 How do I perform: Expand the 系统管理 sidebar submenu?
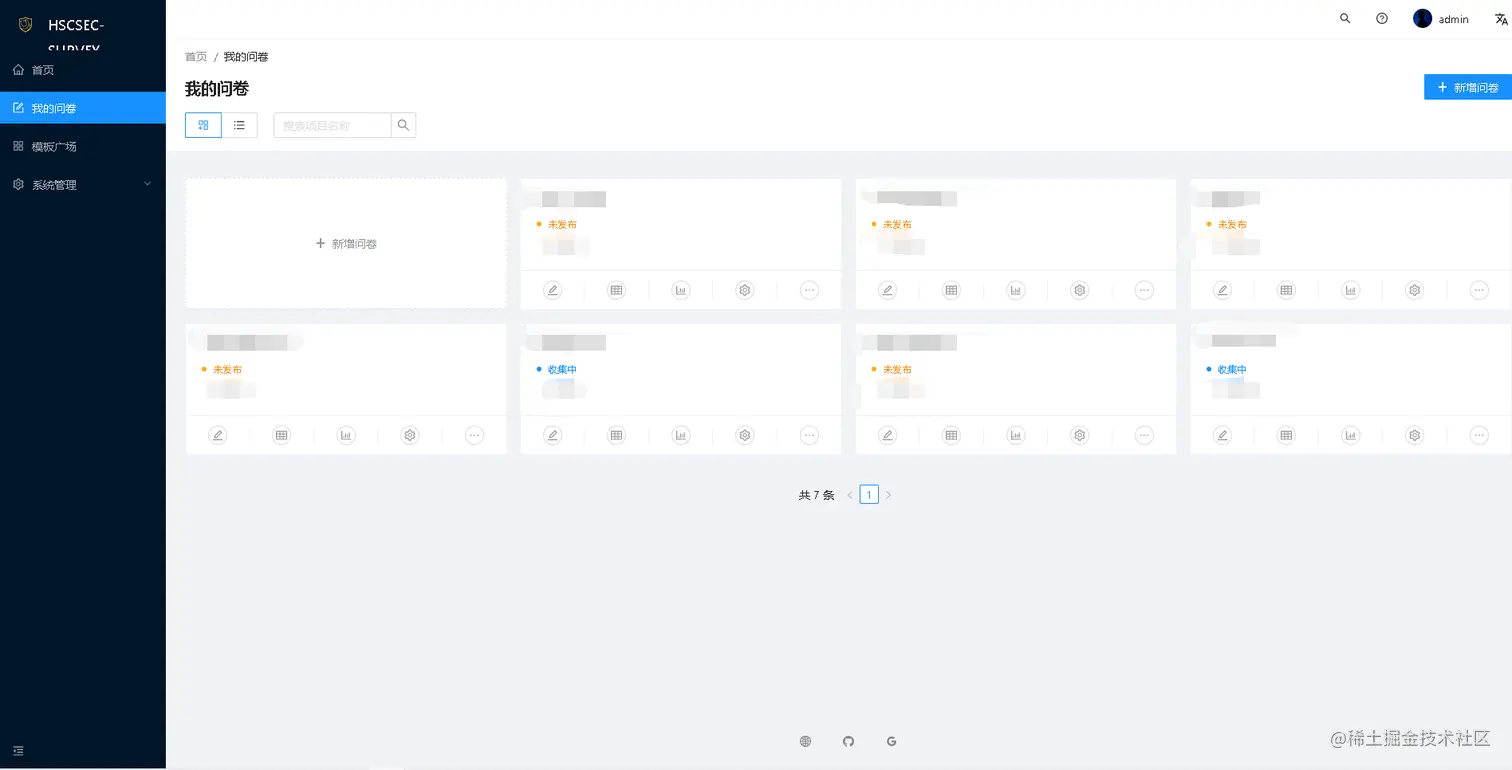[83, 185]
